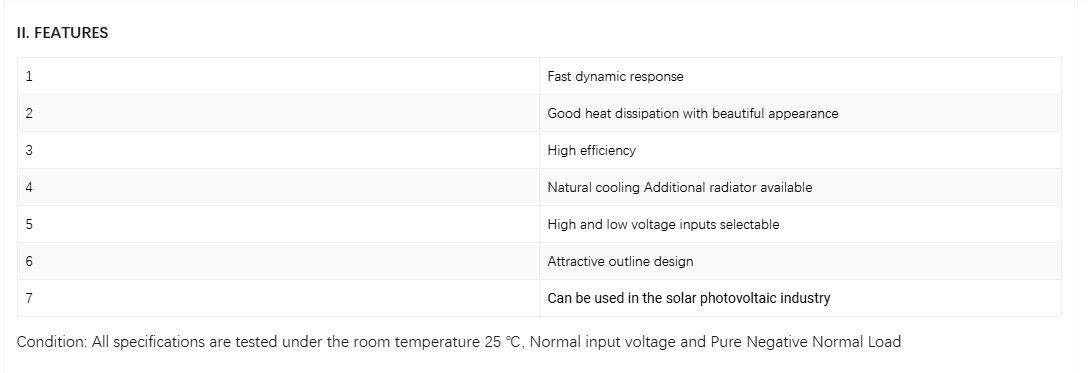Select the row number 5 cell
The height and width of the screenshot is (373, 1088).
(x=278, y=224)
